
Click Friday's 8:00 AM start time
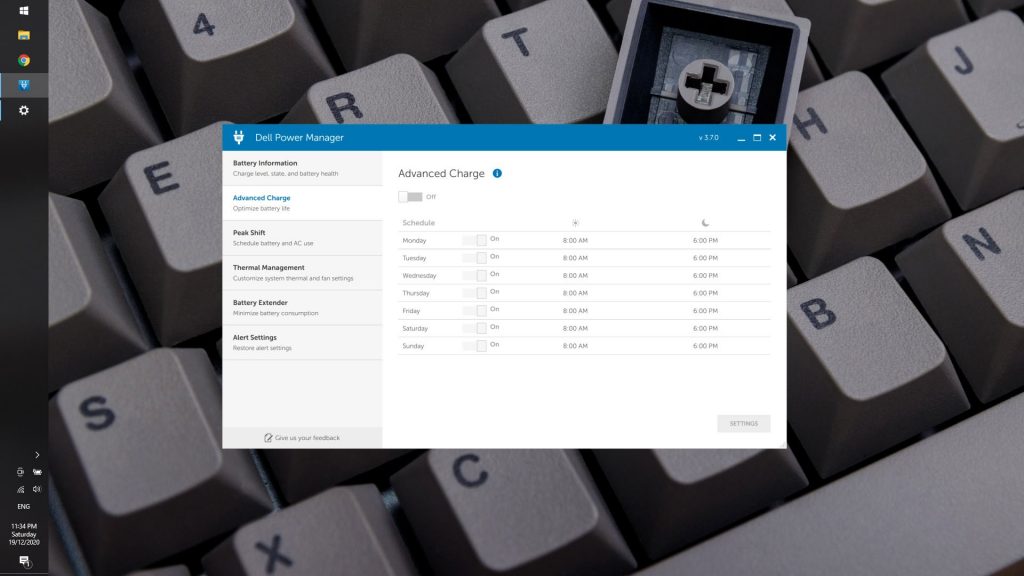[575, 311]
